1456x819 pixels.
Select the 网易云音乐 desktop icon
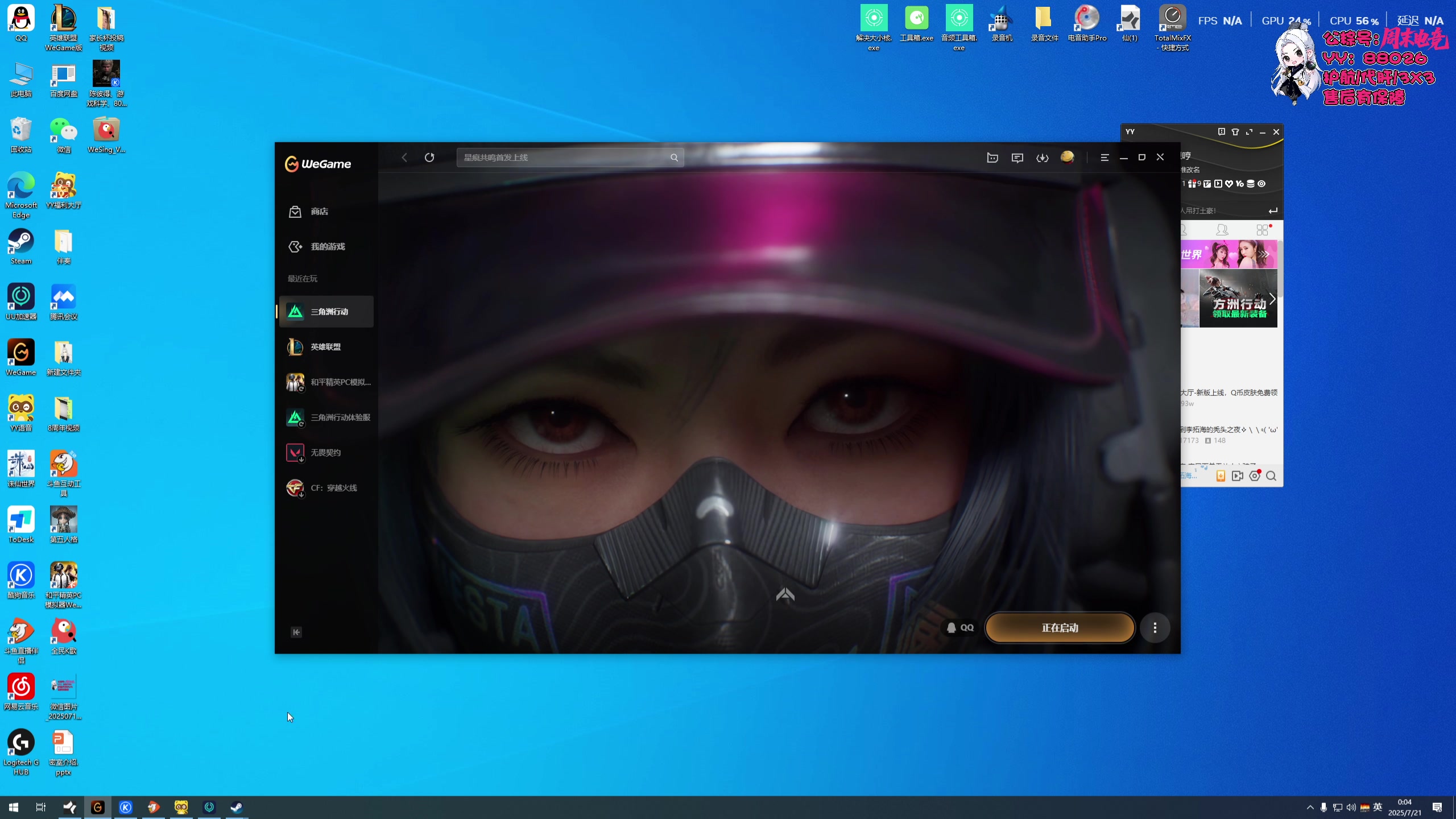(x=21, y=692)
